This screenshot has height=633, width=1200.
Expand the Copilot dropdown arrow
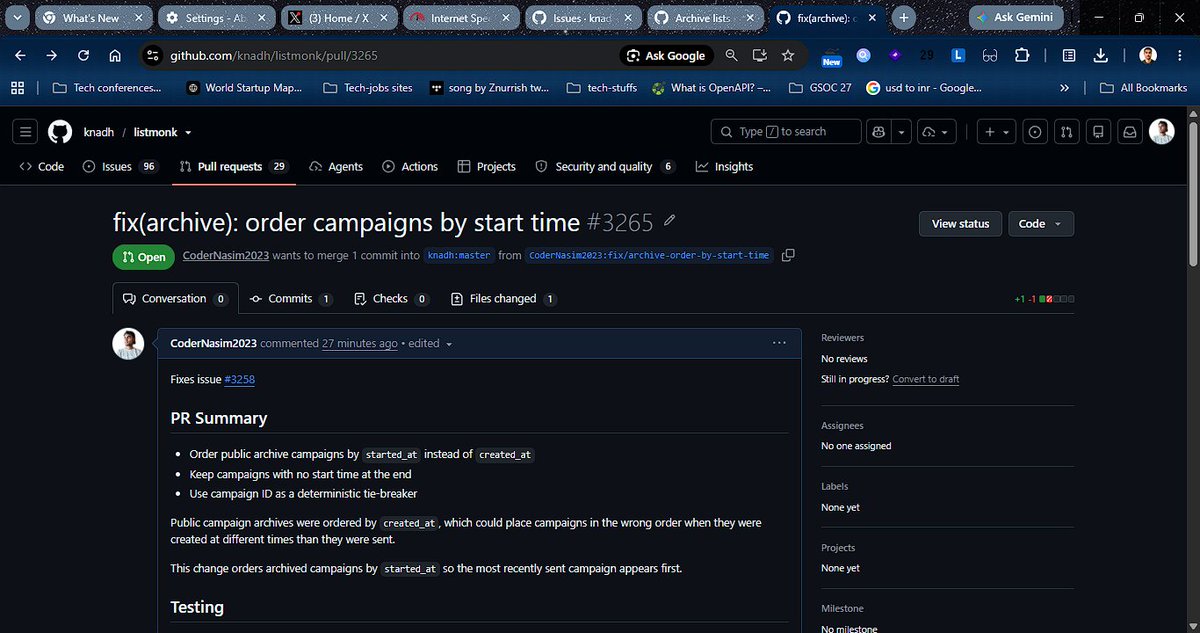[901, 132]
